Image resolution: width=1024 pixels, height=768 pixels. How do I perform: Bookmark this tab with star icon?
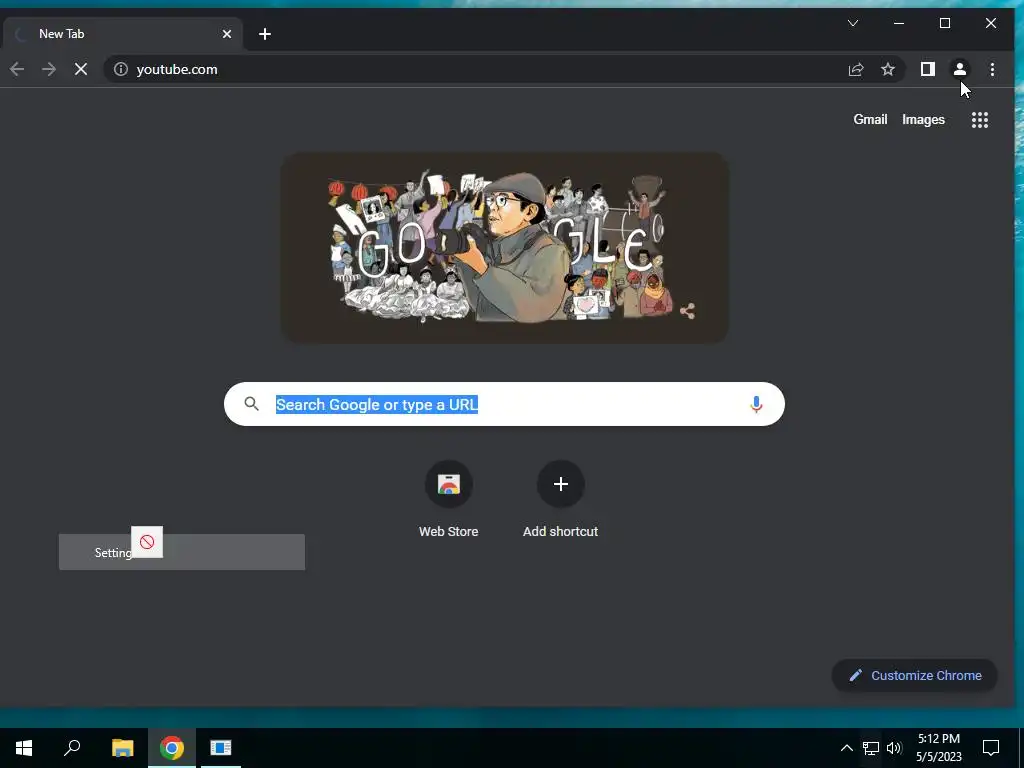888,69
